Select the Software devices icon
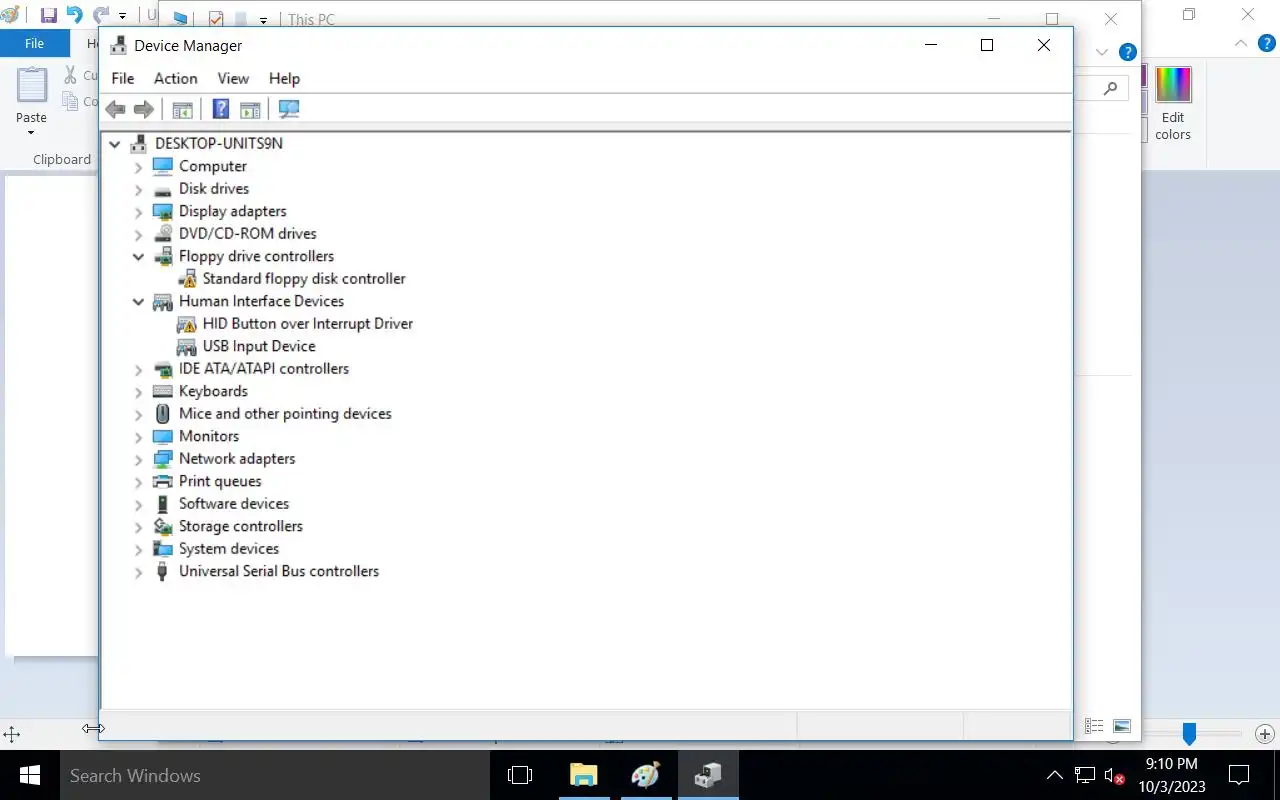Screen dimensions: 1280x800 (x=162, y=504)
